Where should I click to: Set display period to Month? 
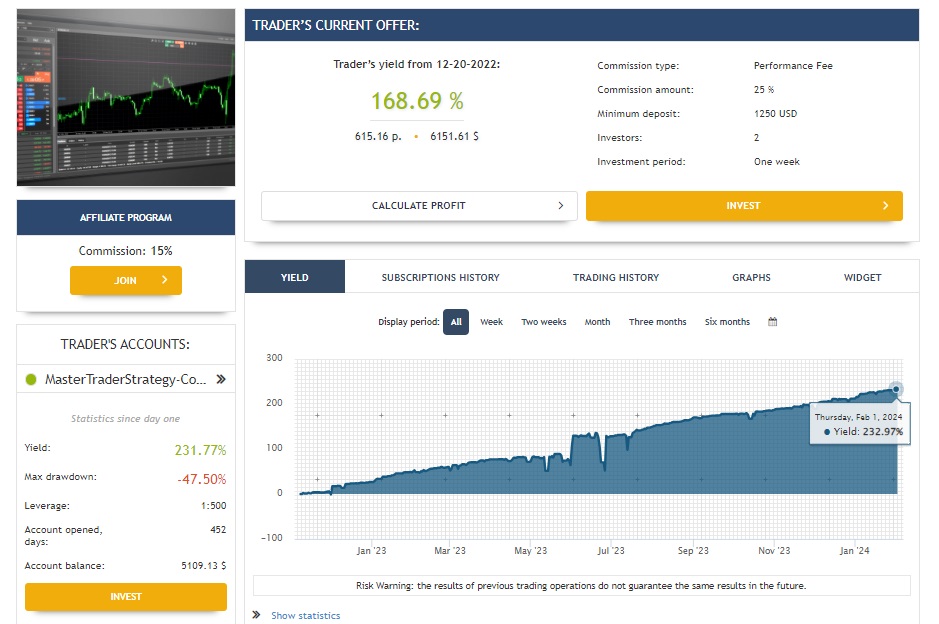pos(597,322)
